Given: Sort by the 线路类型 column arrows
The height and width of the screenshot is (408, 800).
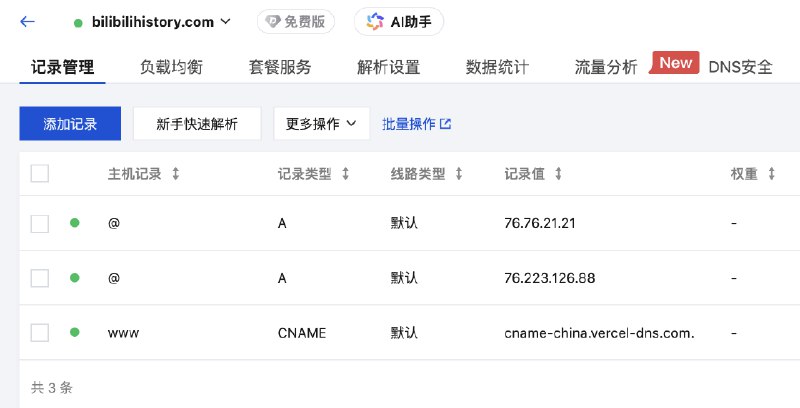Looking at the screenshot, I should [x=459, y=174].
